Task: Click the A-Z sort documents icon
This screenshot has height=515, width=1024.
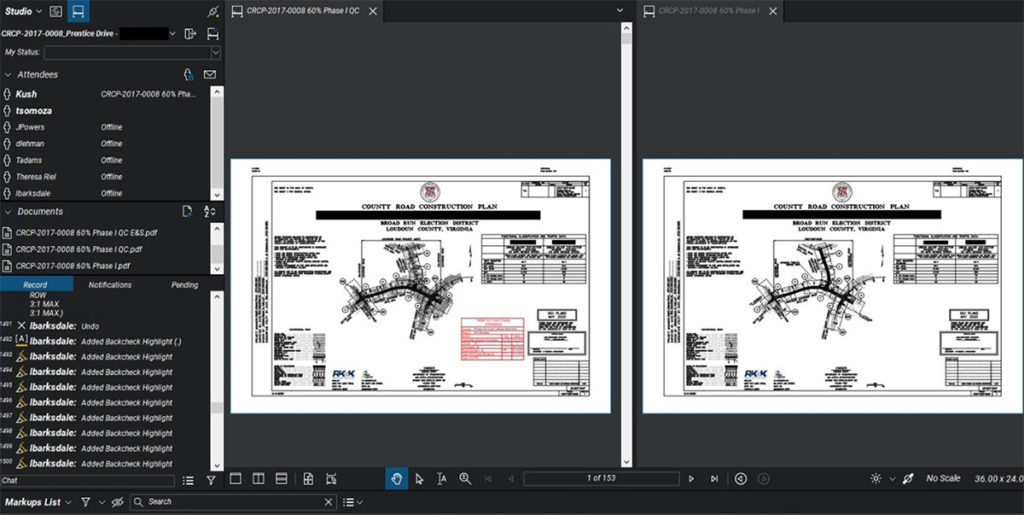Action: coord(209,211)
